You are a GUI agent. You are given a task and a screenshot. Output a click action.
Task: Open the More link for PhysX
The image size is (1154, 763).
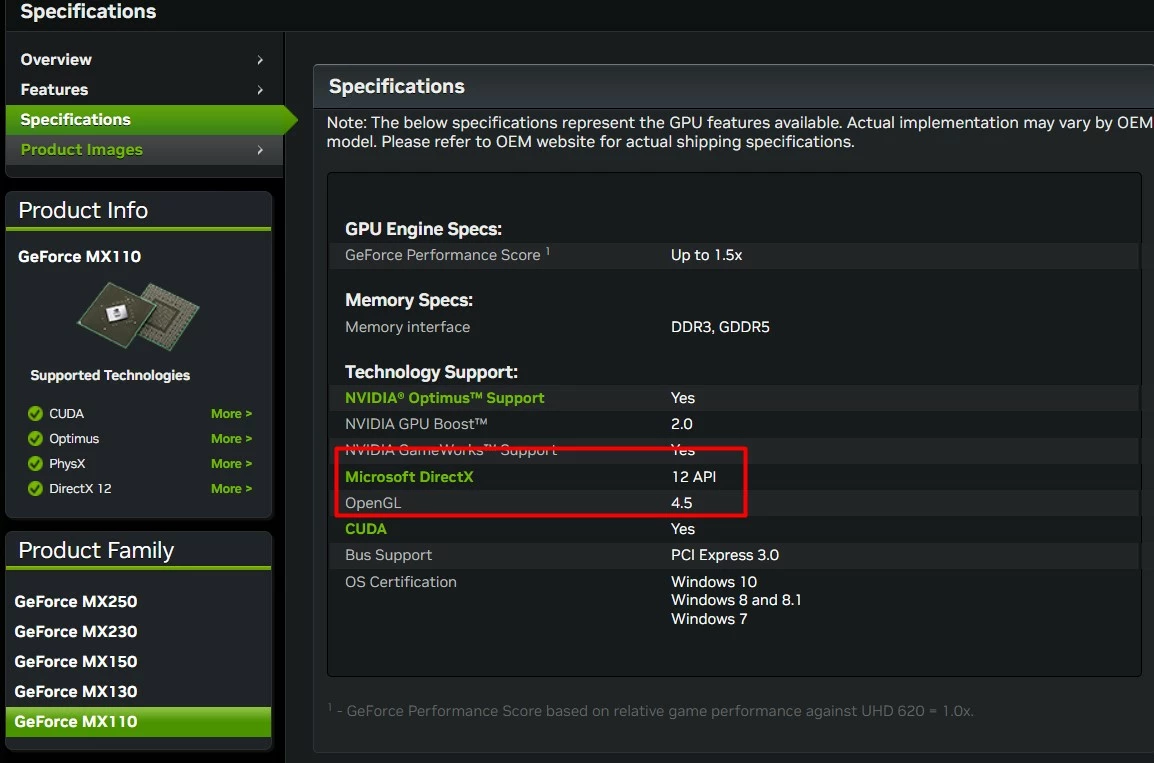point(231,464)
